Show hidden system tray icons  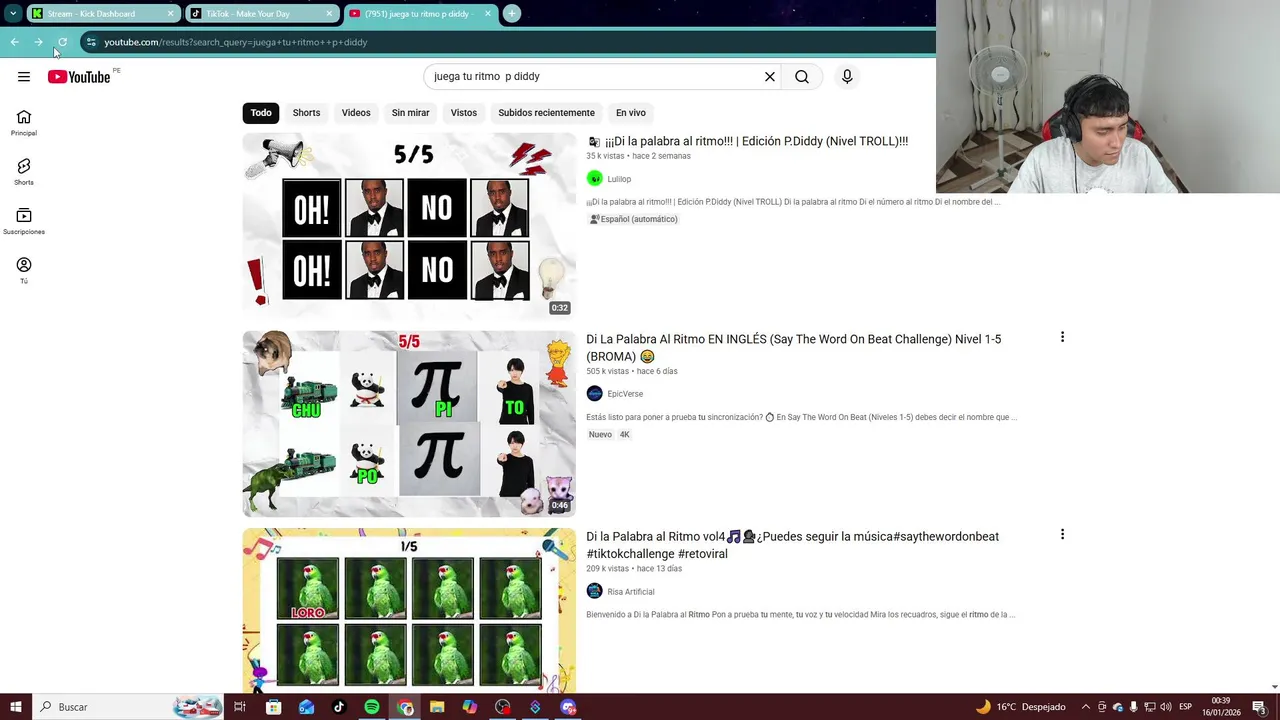pos(1086,707)
